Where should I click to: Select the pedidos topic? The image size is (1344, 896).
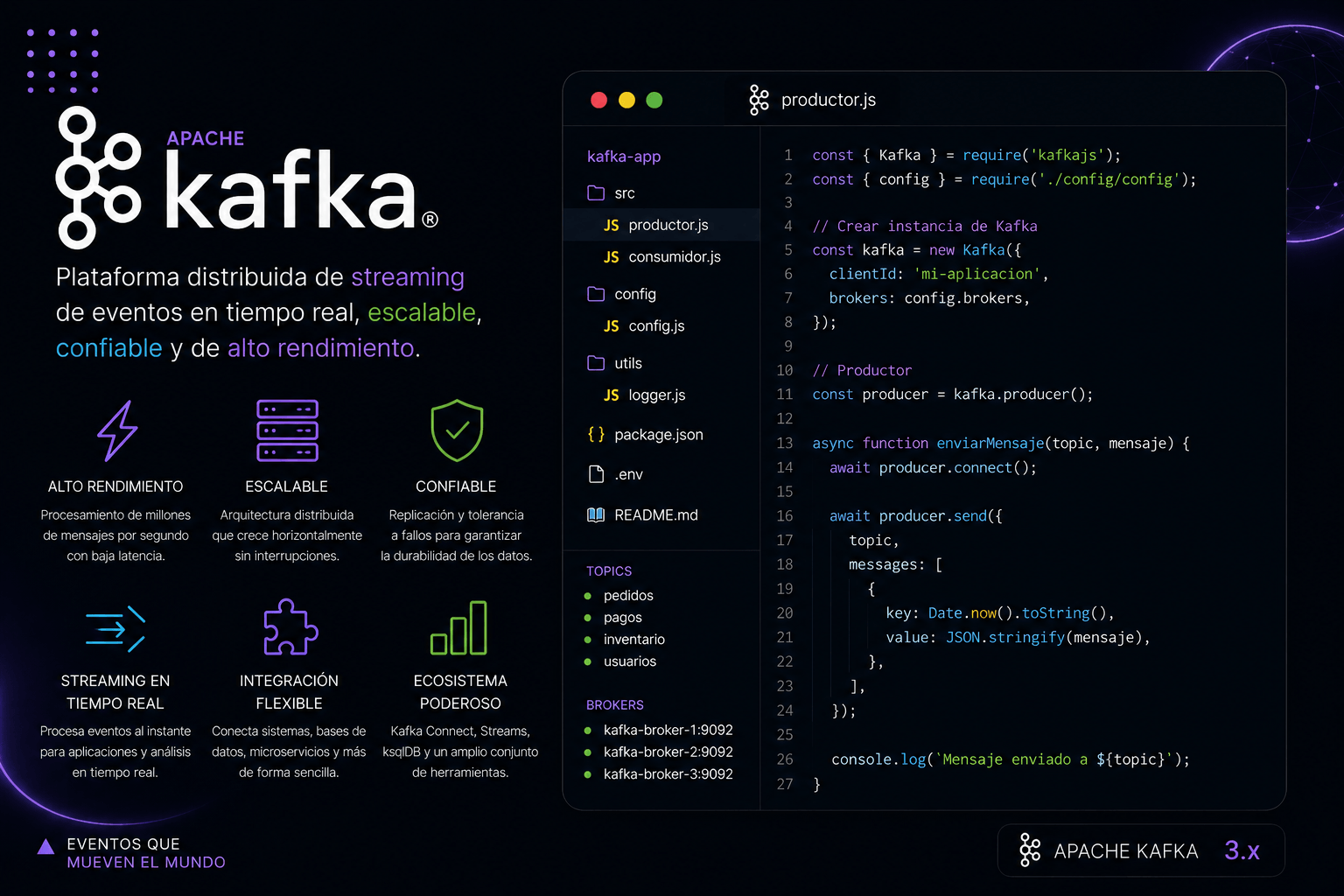pos(628,596)
